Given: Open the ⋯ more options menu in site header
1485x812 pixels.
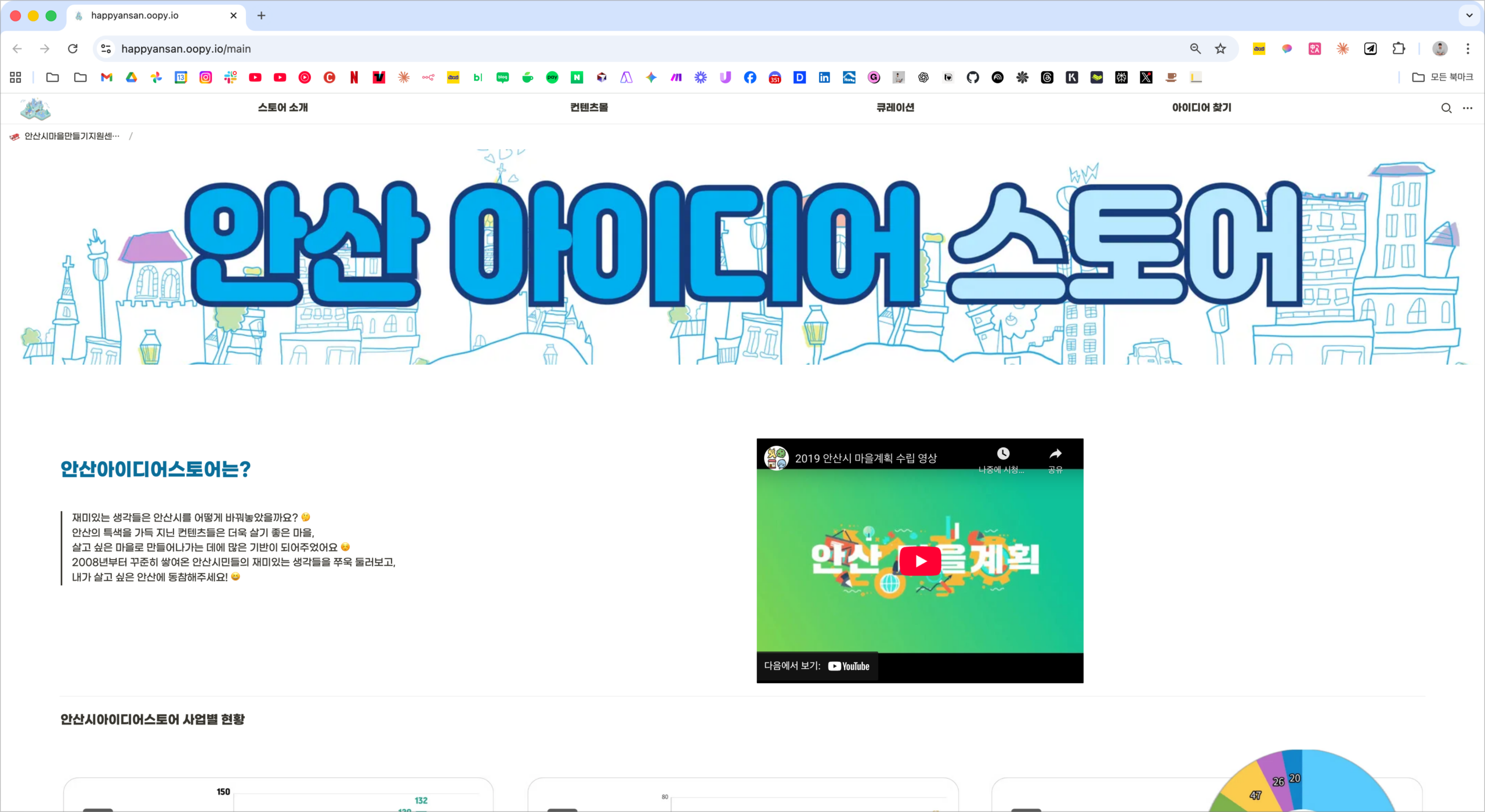Looking at the screenshot, I should (x=1468, y=108).
